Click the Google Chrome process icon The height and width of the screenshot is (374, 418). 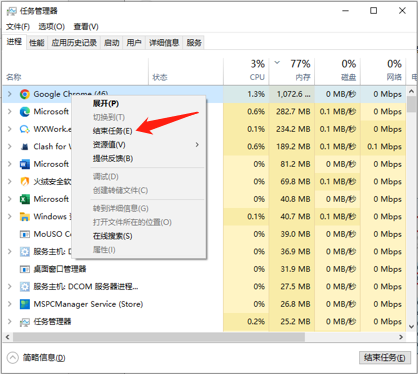(25, 94)
